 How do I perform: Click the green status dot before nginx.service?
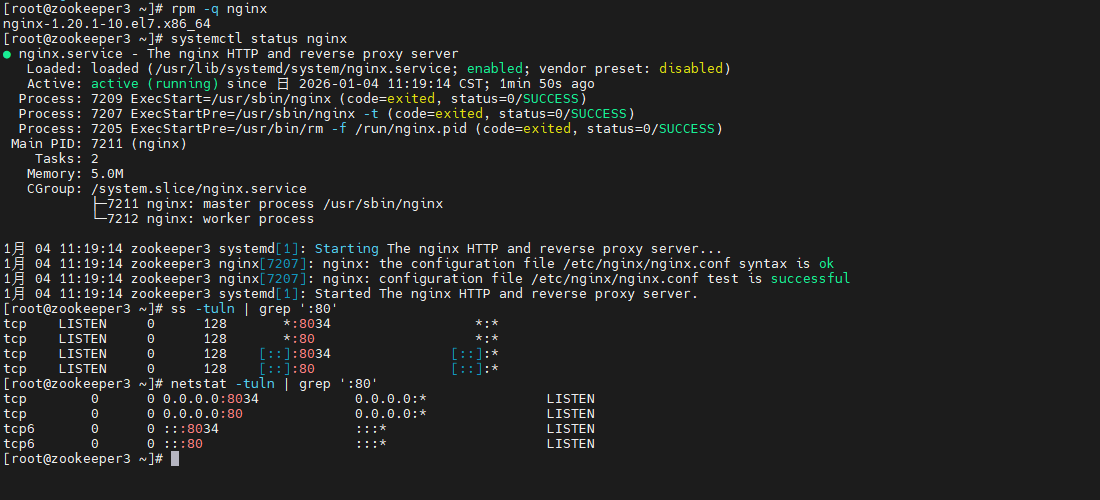pos(7,54)
